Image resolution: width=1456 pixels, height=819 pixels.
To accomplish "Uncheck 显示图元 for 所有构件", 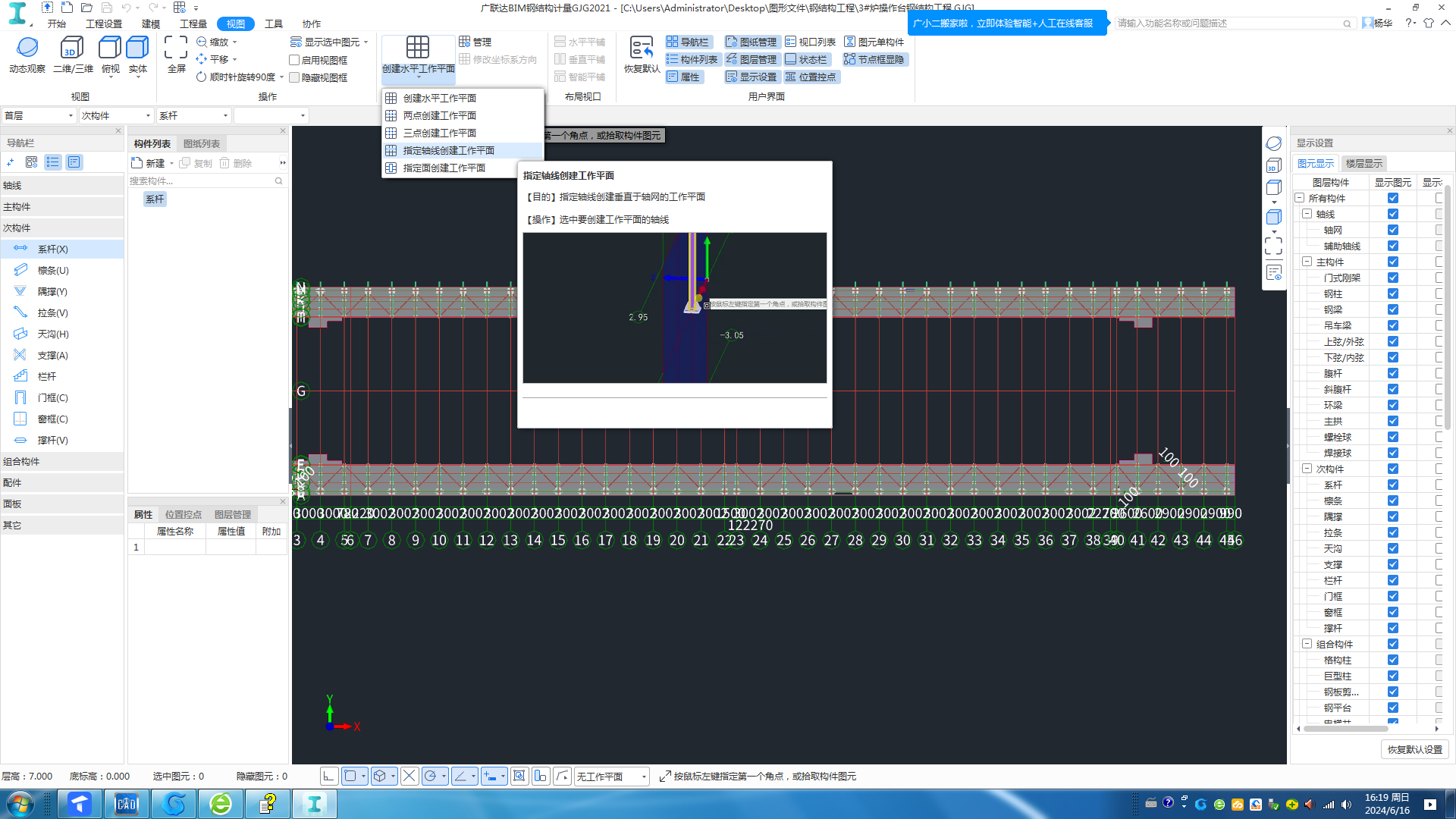I will tap(1392, 198).
